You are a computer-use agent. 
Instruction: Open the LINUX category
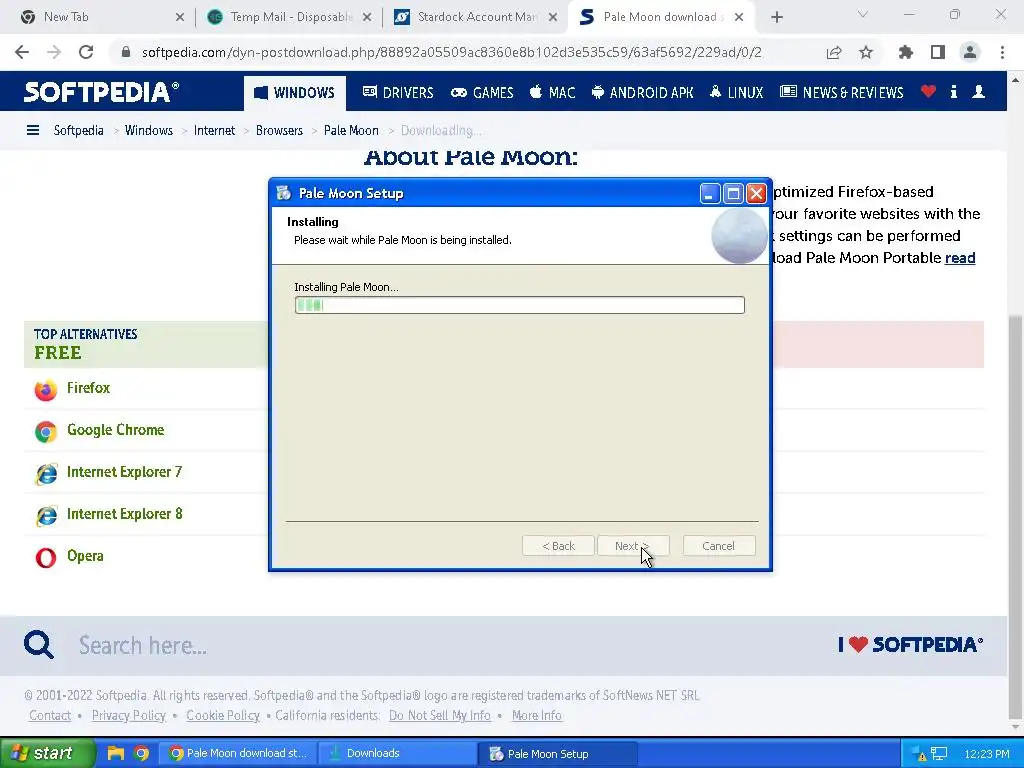736,92
